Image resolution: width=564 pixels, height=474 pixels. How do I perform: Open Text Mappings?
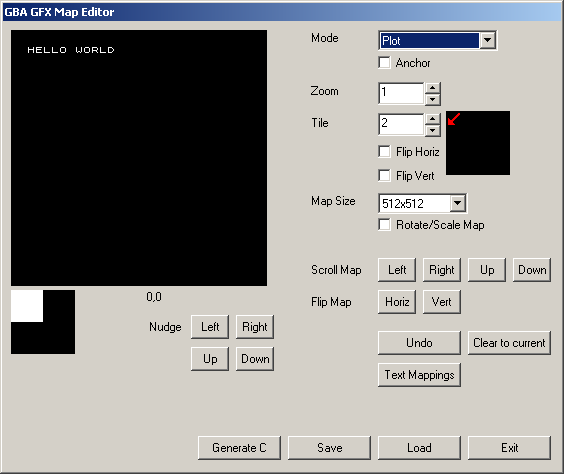coord(419,375)
